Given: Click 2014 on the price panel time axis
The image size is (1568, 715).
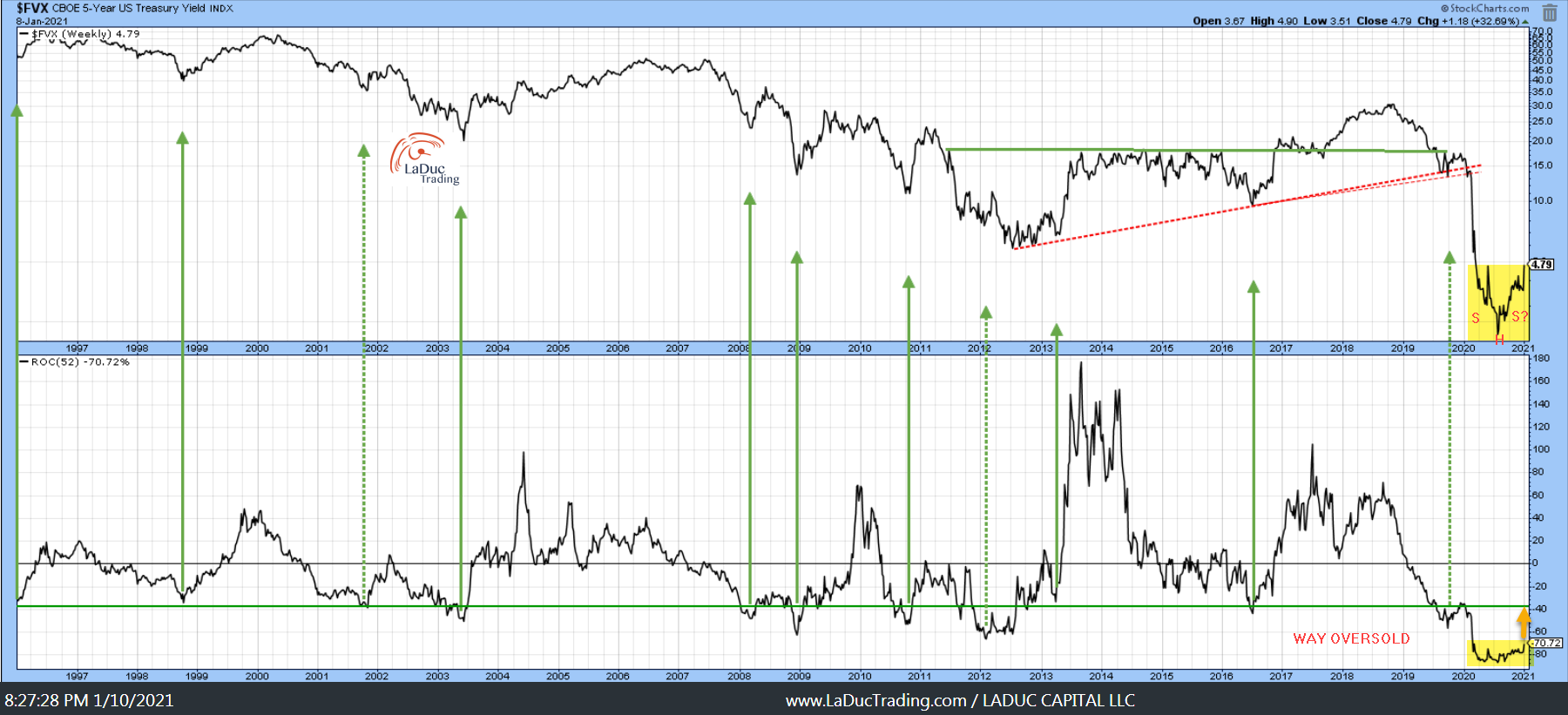Looking at the screenshot, I should coord(1101,348).
